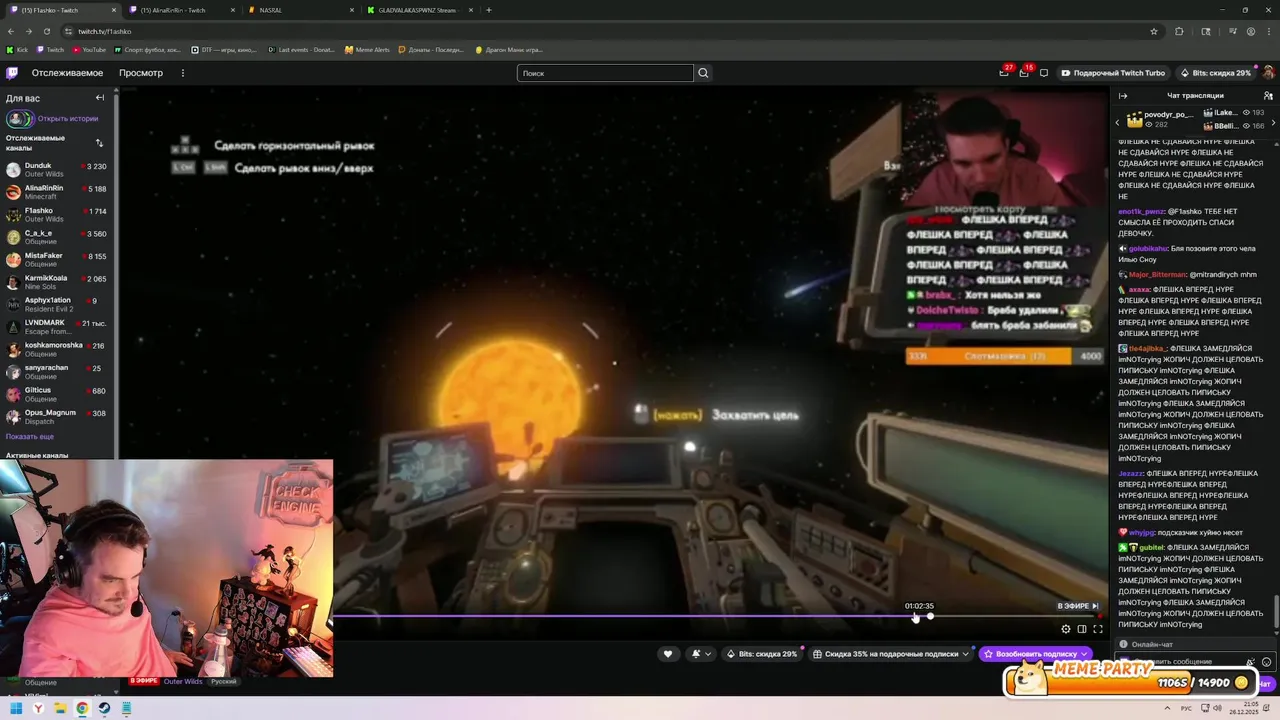The height and width of the screenshot is (720, 1280).
Task: Open the Chrome taskbar icon
Action: 82,708
